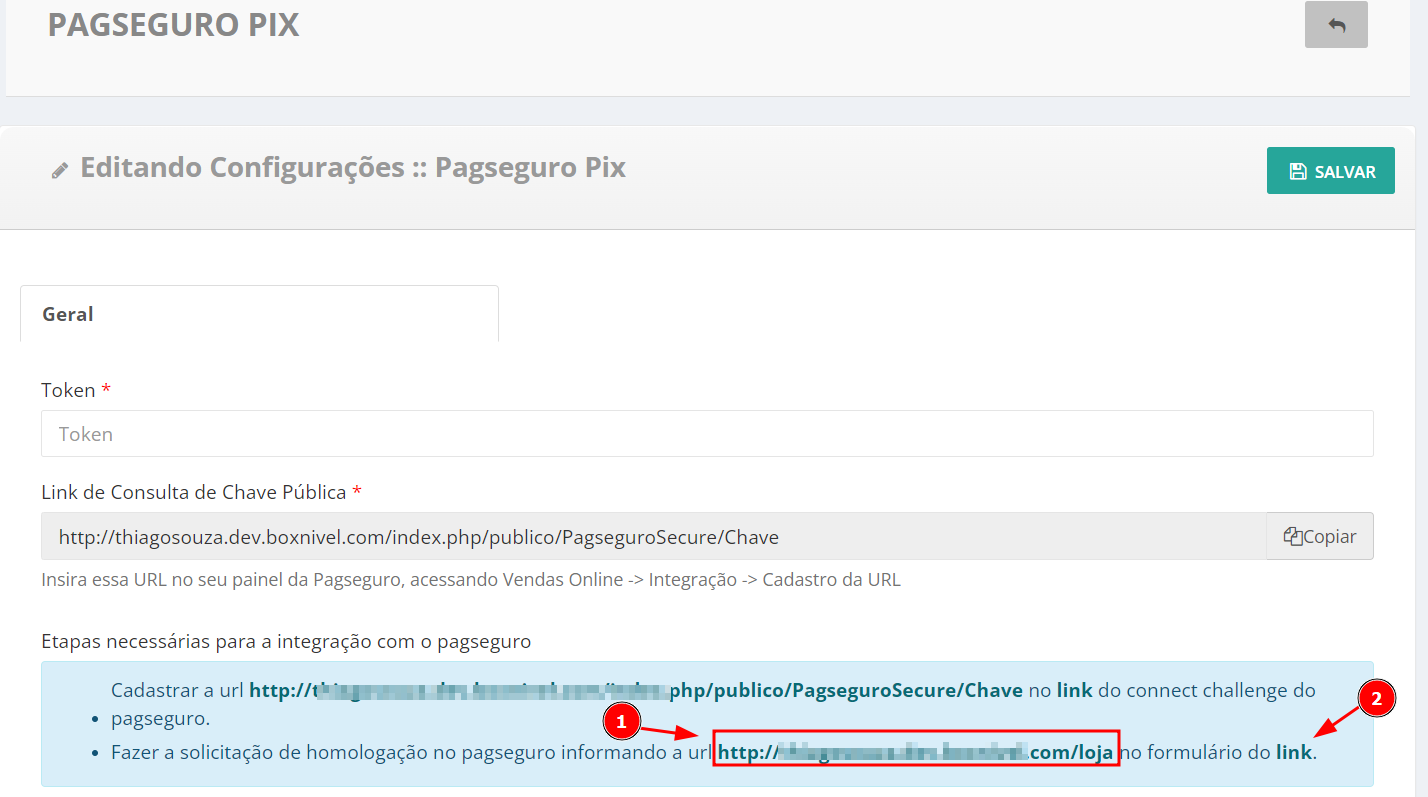This screenshot has width=1428, height=797.
Task: Click the floppy disk icon on Salvar
Action: click(1298, 171)
